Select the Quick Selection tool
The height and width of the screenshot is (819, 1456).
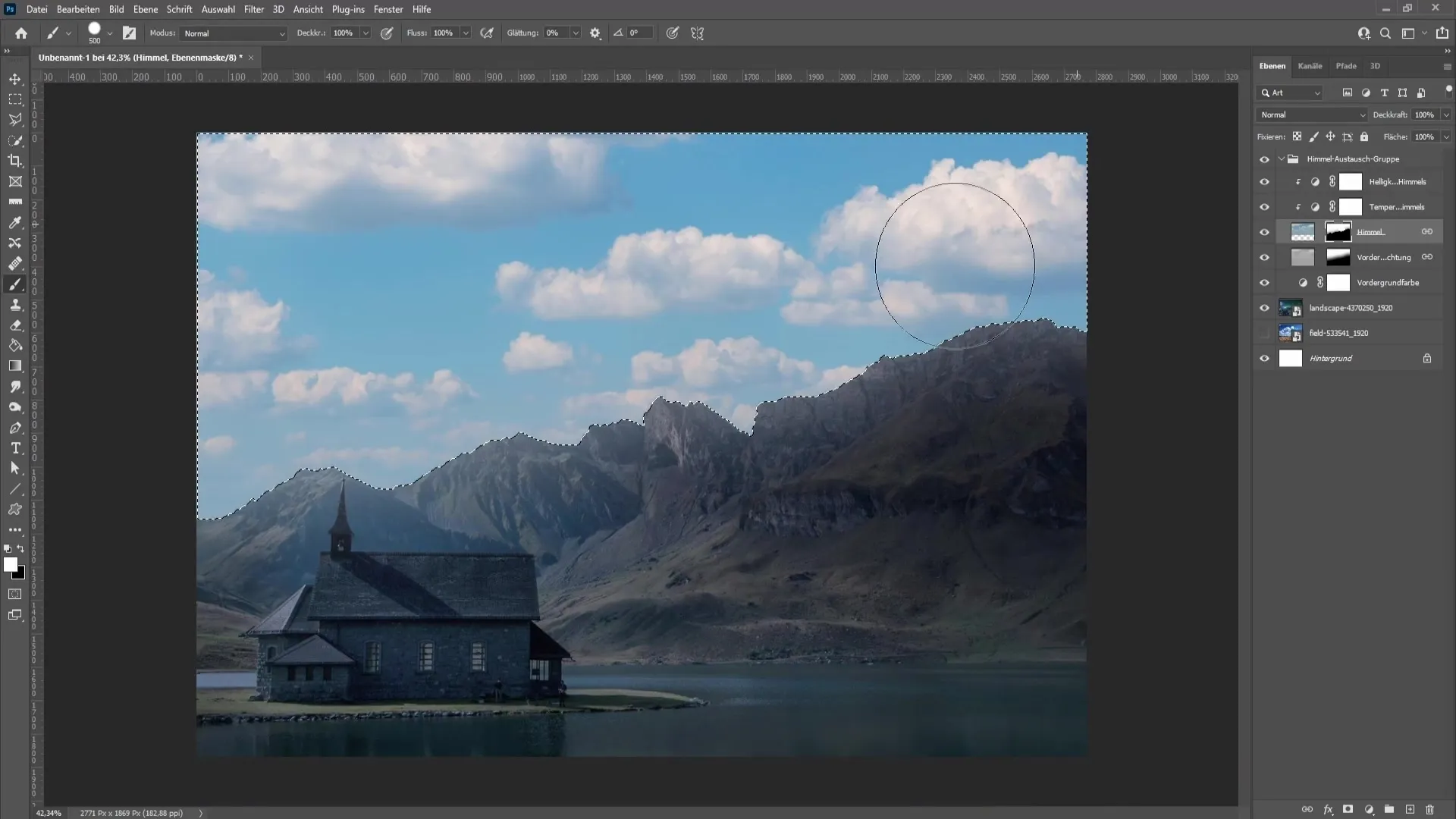click(x=15, y=140)
